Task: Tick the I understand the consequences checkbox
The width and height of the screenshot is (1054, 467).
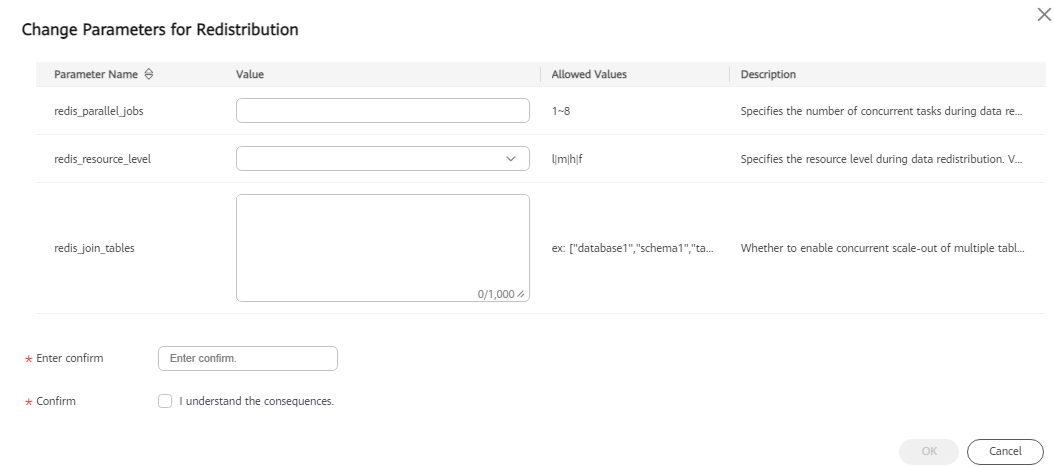Action: [x=165, y=401]
